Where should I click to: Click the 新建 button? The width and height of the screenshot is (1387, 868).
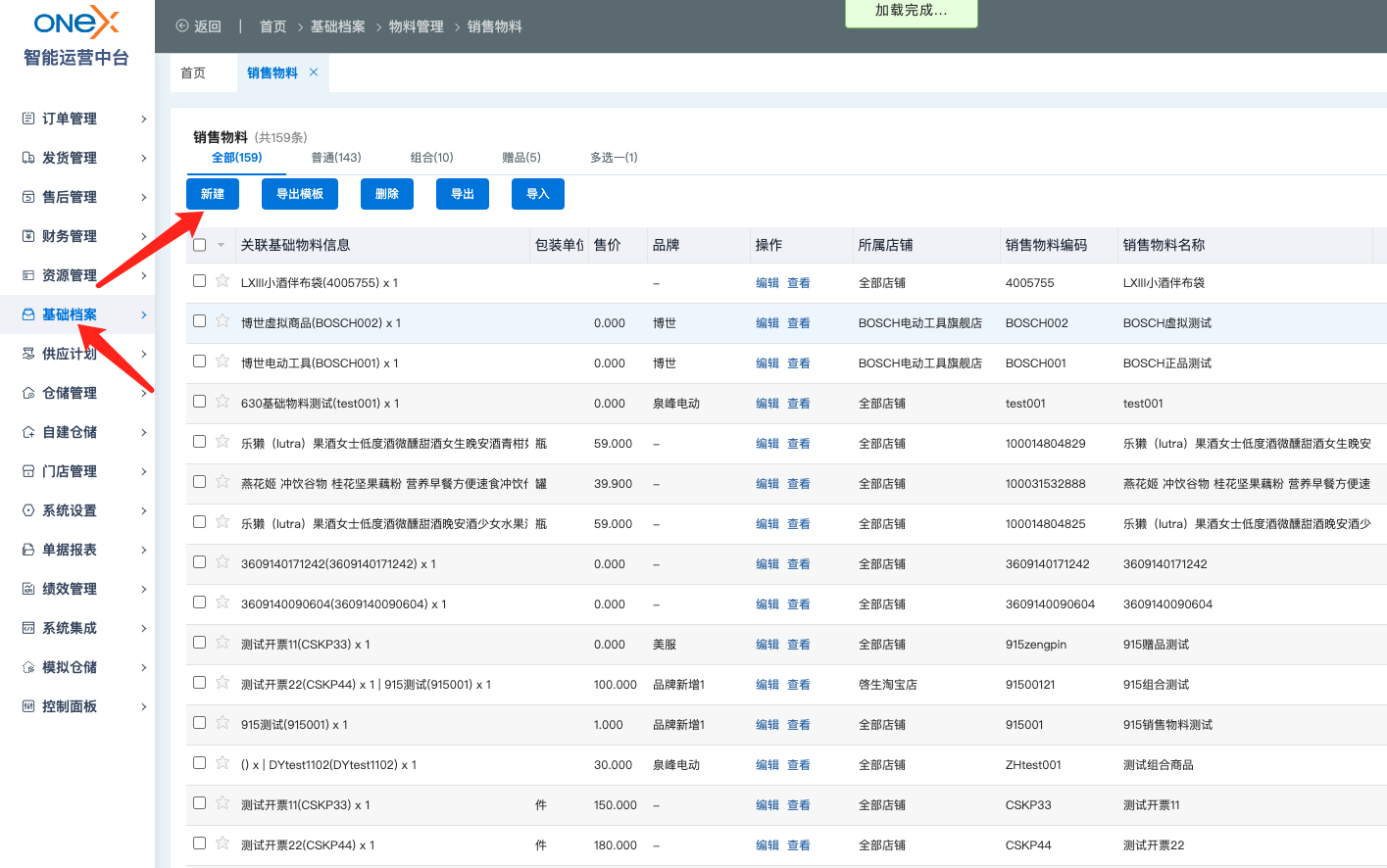(213, 194)
